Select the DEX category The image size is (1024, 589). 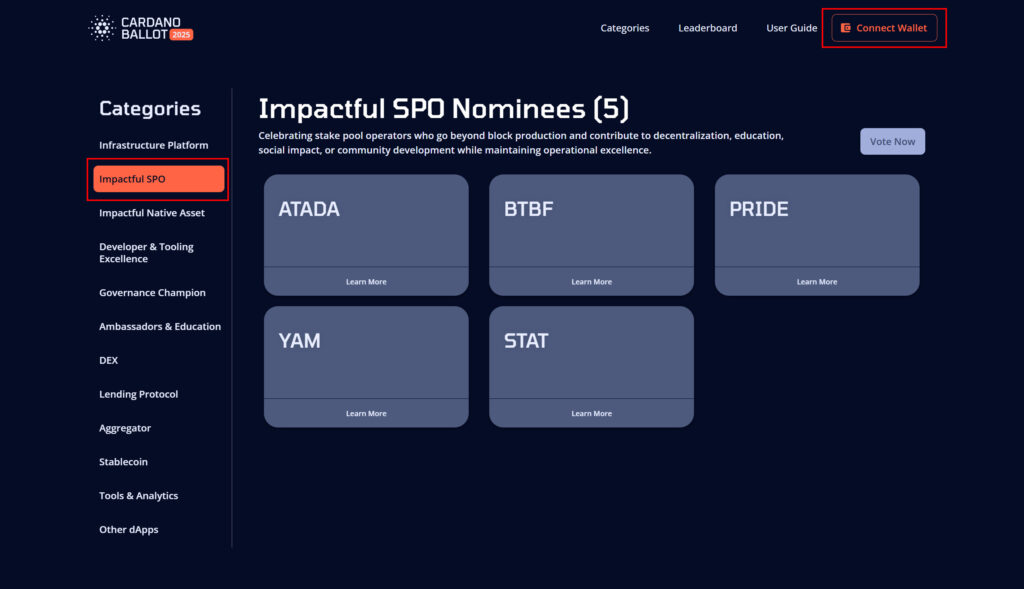[x=108, y=360]
